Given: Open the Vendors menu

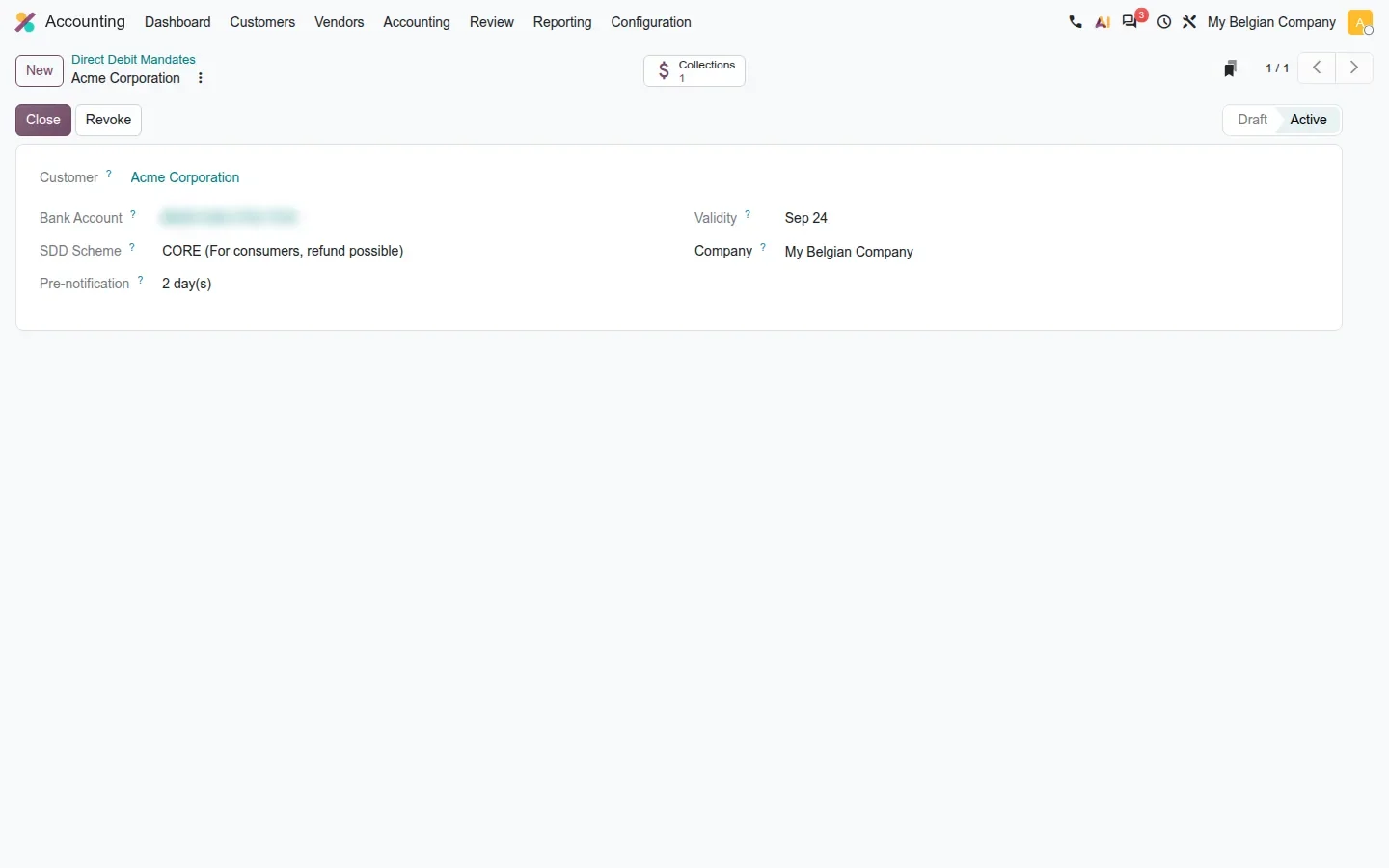Looking at the screenshot, I should pyautogui.click(x=340, y=22).
